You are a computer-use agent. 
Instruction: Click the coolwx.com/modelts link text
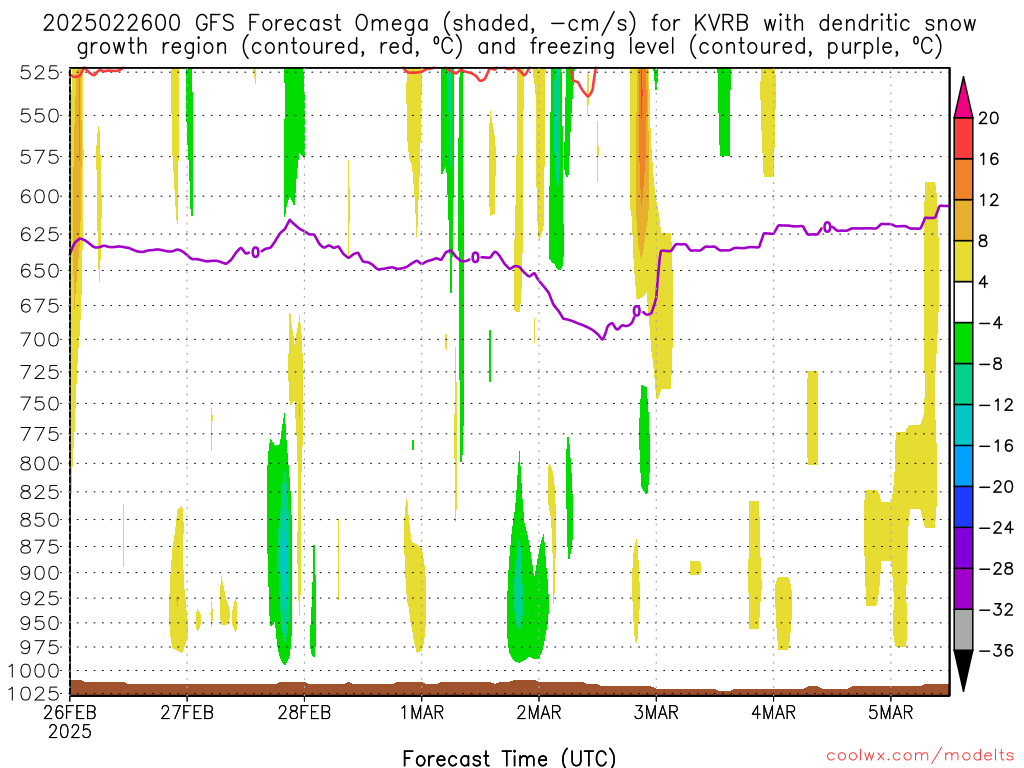point(920,756)
